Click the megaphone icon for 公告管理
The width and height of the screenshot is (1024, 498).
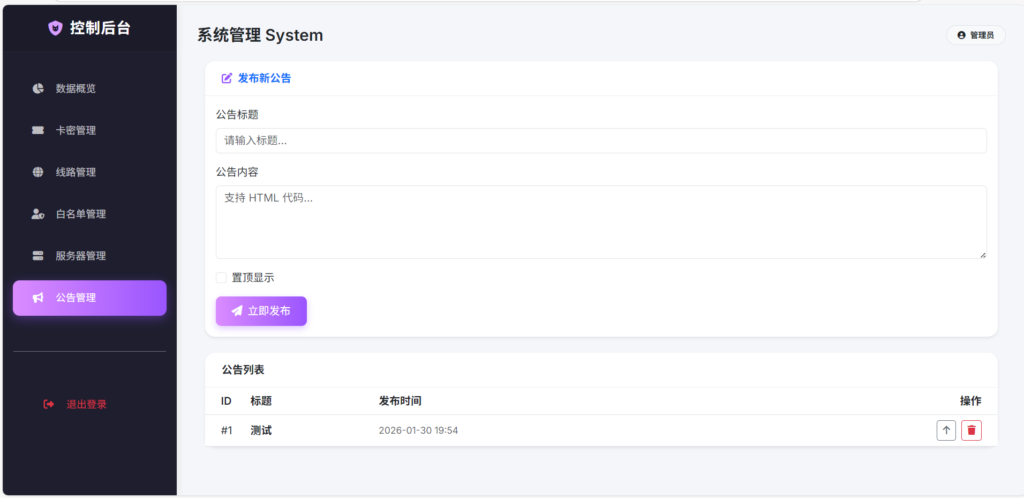coord(38,298)
